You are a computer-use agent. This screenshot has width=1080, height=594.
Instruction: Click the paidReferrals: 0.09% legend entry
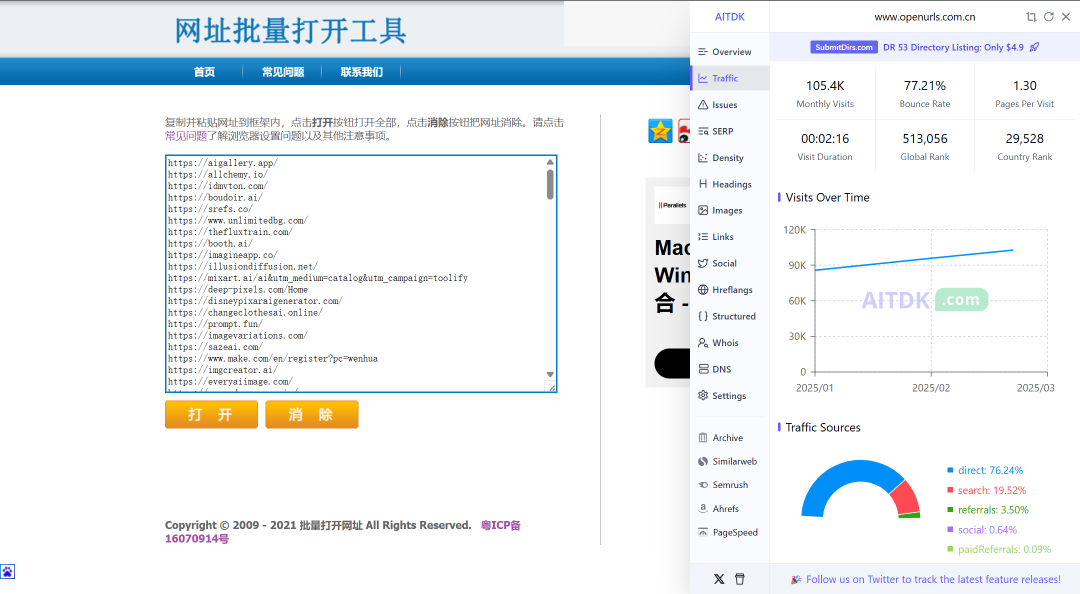999,549
